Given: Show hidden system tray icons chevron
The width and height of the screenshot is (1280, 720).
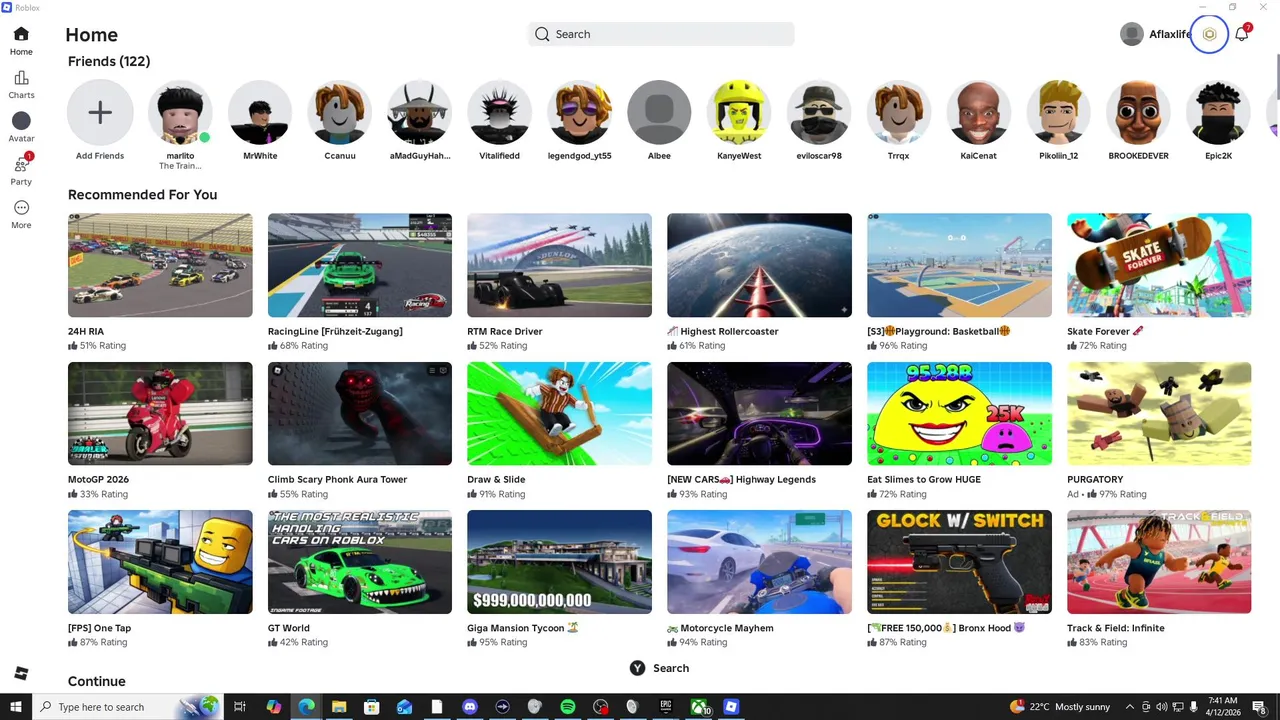Looking at the screenshot, I should click(1130, 707).
